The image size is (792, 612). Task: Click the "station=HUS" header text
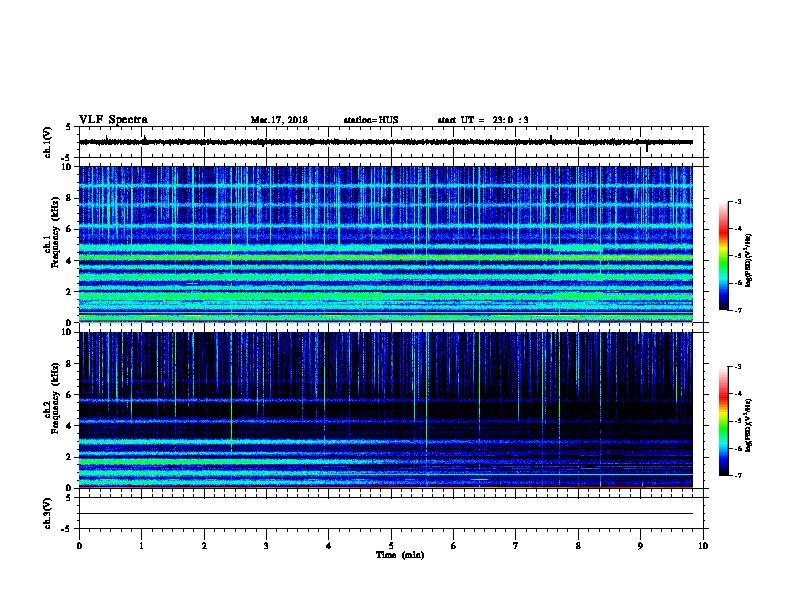point(371,120)
